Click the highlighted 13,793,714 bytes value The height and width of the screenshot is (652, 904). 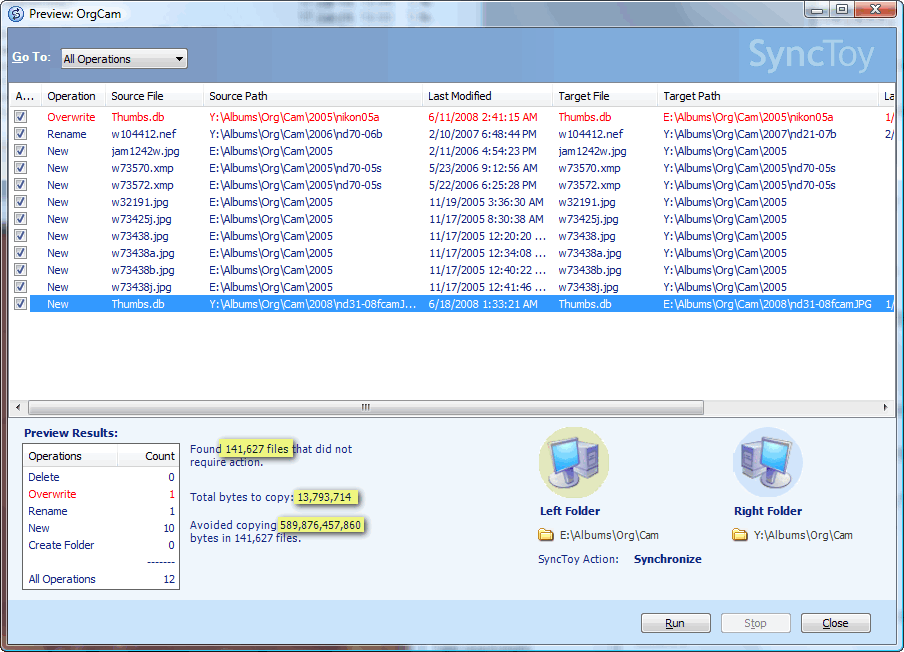(325, 497)
